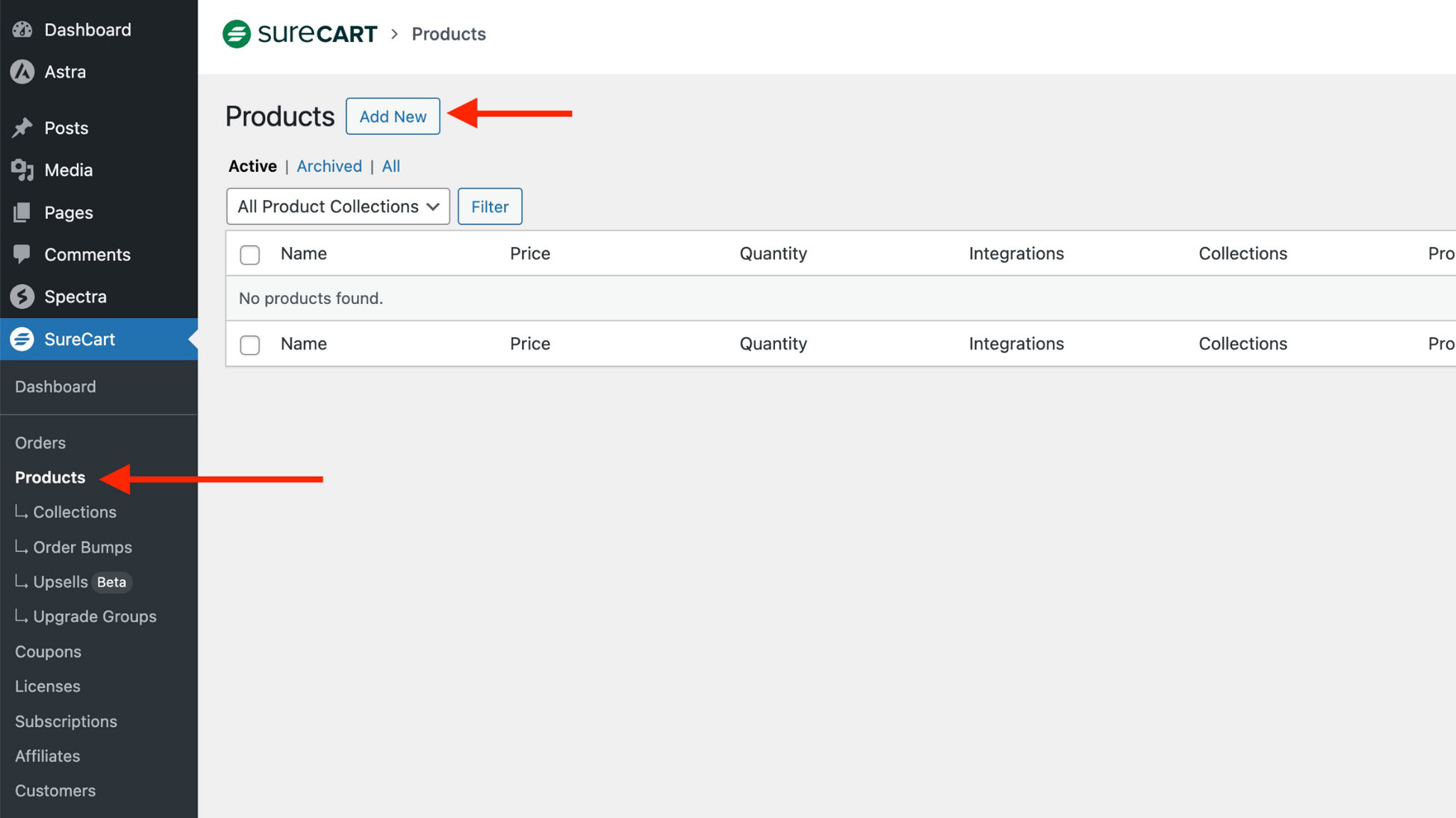
Task: Click the footer Collections column label
Action: [x=1243, y=344]
